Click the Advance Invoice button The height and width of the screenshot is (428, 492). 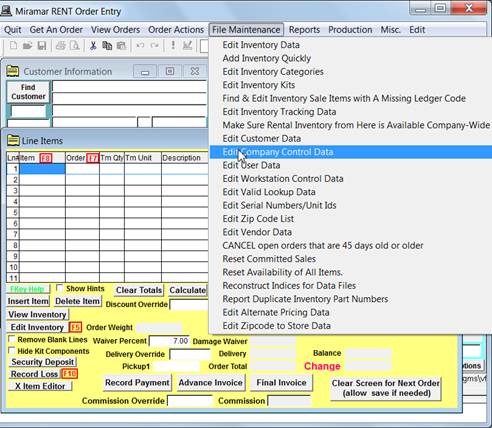coord(211,383)
